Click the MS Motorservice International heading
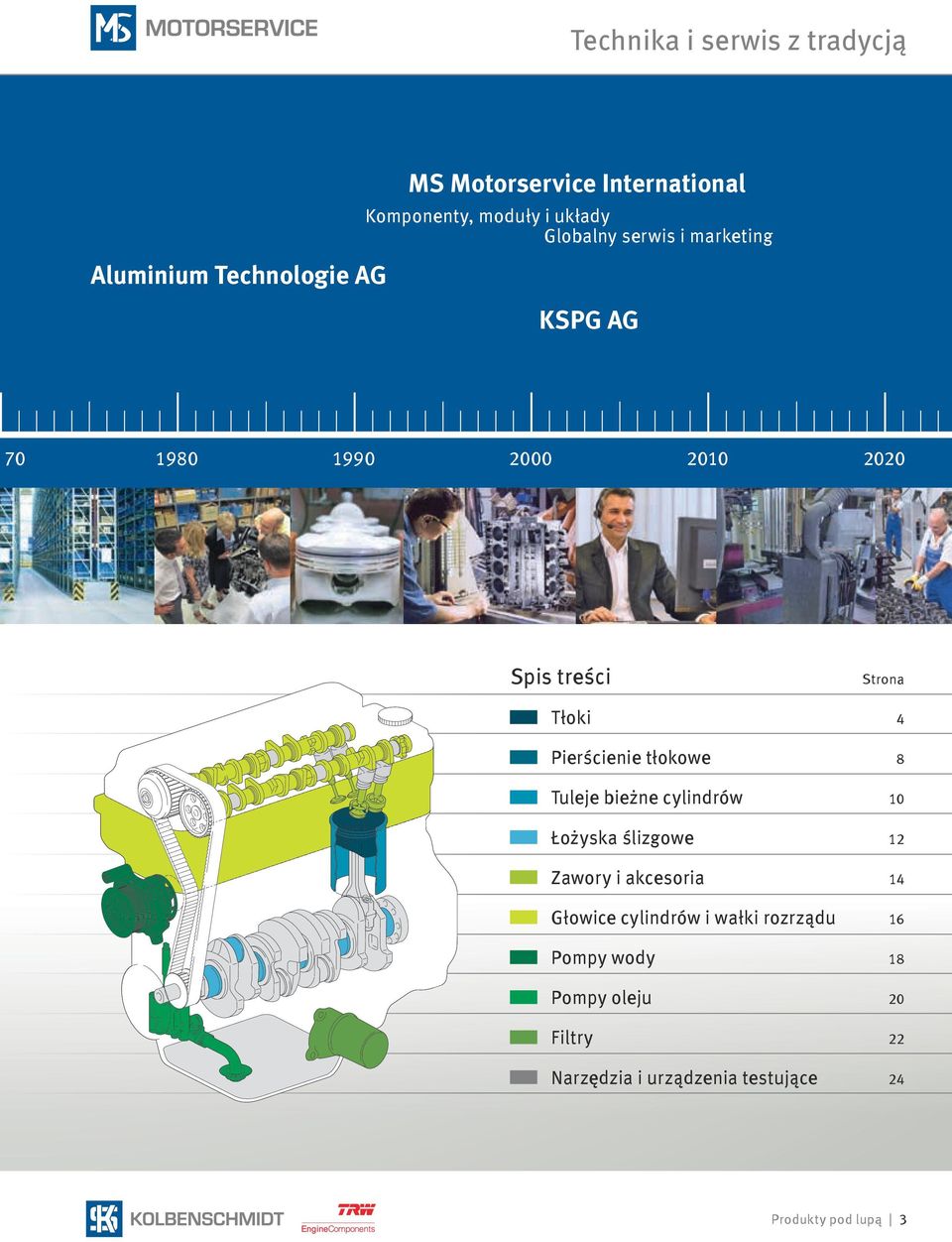The image size is (952, 1242). tap(577, 184)
